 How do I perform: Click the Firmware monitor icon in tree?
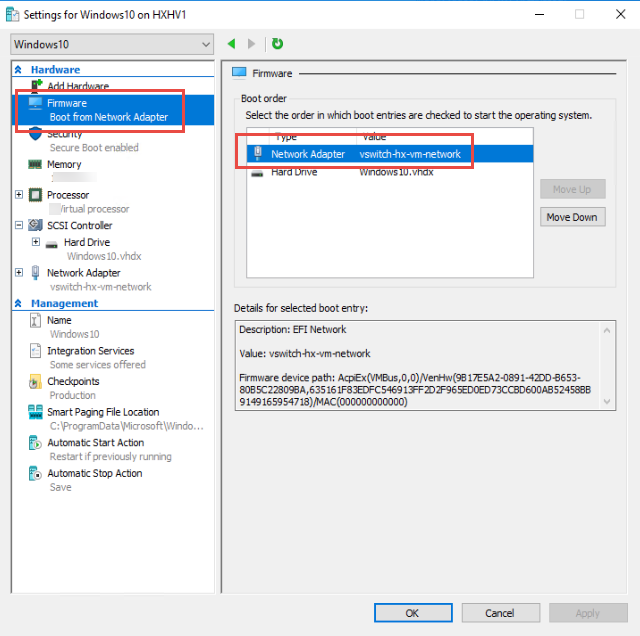(36, 103)
